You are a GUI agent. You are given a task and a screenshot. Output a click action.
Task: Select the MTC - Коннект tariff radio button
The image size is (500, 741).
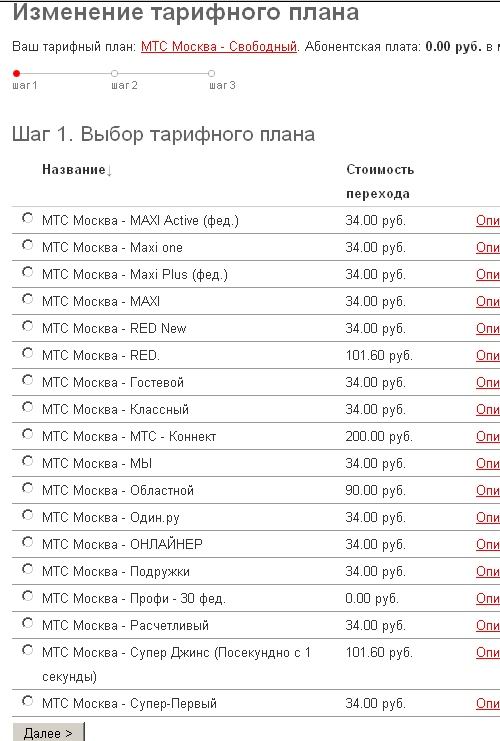pos(27,434)
